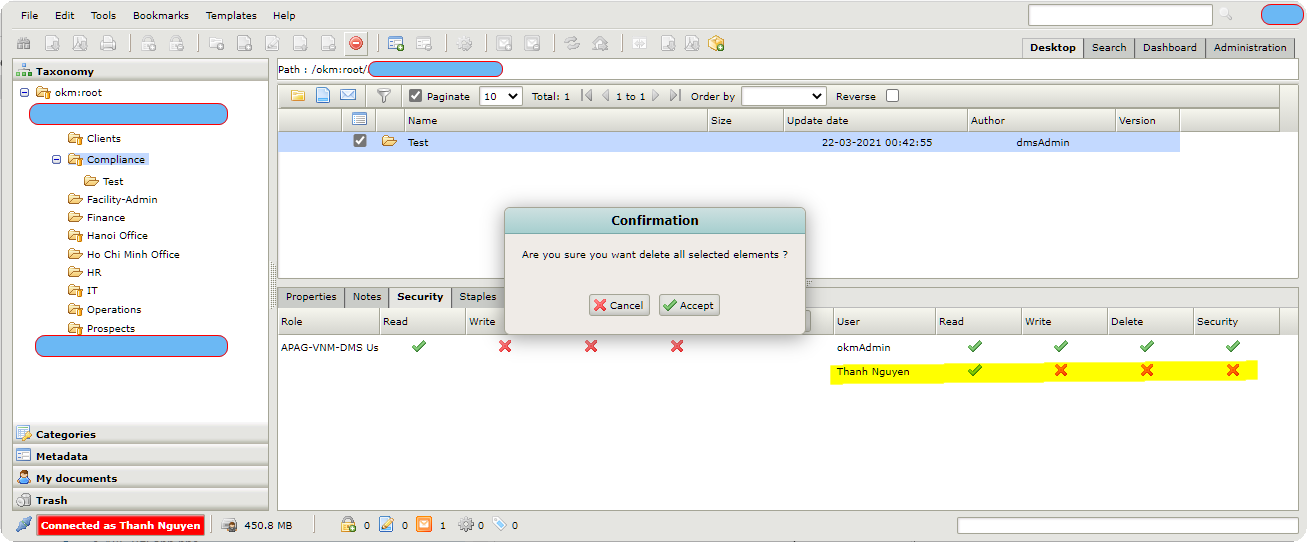Open the Trash panel in sidebar
1307x542 pixels.
point(51,500)
